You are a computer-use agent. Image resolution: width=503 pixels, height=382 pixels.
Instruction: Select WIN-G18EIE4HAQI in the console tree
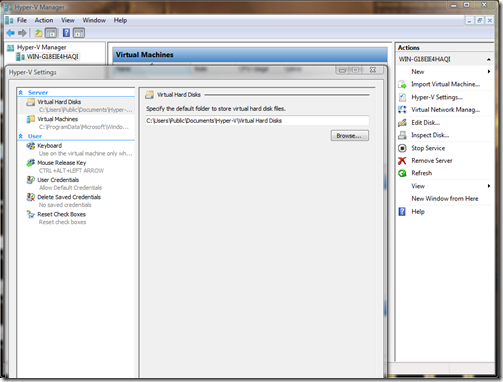[x=52, y=57]
